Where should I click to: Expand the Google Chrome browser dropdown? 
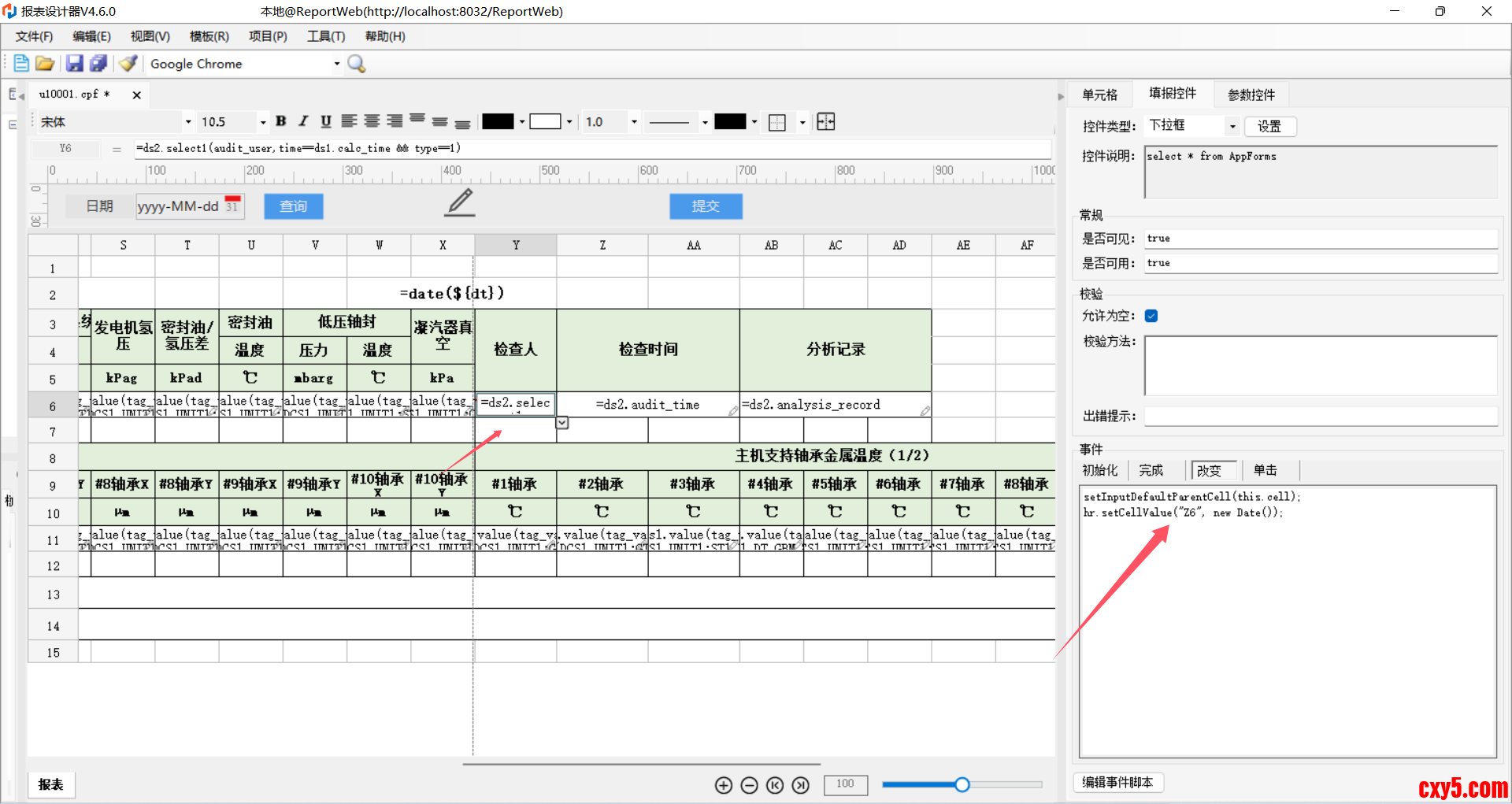pyautogui.click(x=336, y=64)
